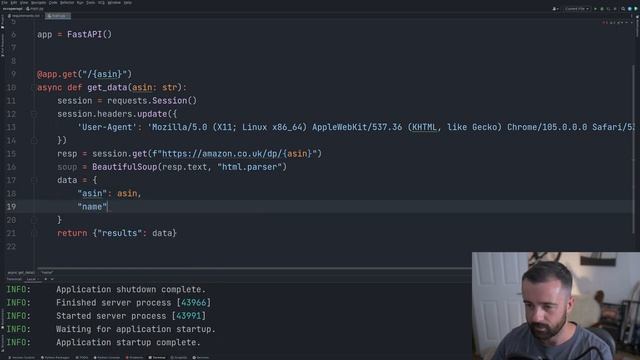Open the Problems tool window
This screenshot has height=360, width=640.
134,358
